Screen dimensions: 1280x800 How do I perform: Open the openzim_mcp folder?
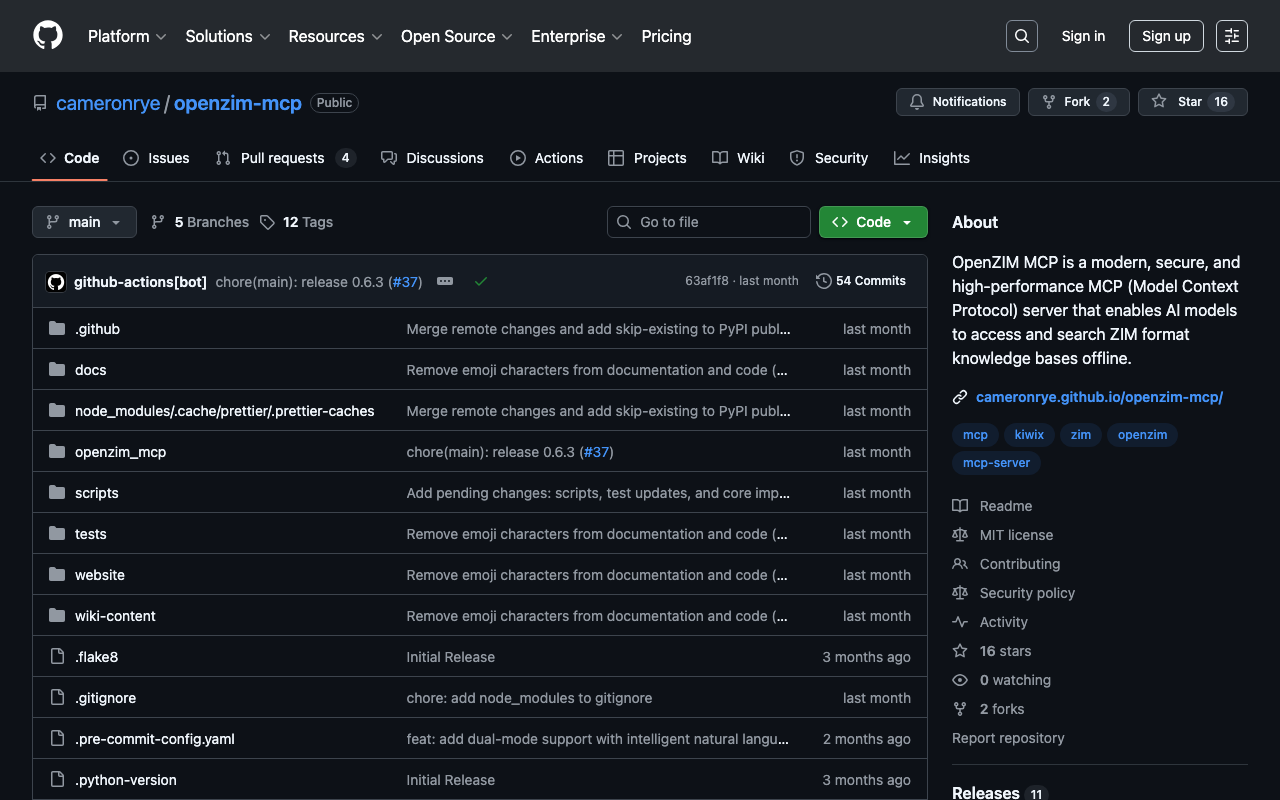click(x=120, y=452)
